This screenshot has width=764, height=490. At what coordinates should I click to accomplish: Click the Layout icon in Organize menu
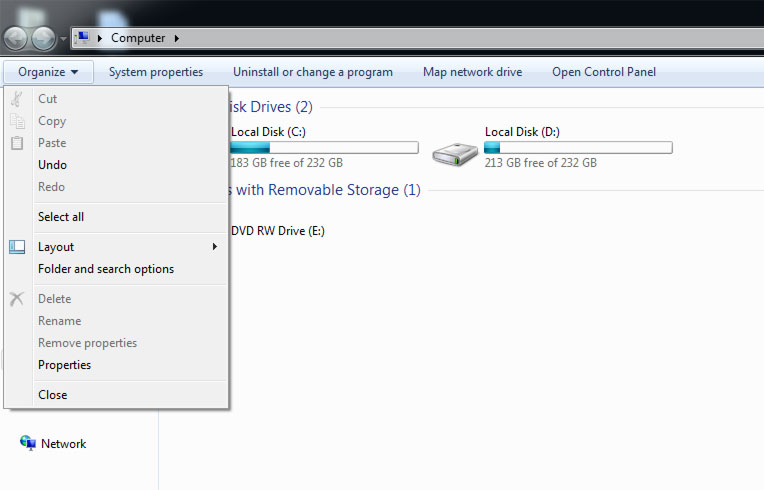[17, 247]
